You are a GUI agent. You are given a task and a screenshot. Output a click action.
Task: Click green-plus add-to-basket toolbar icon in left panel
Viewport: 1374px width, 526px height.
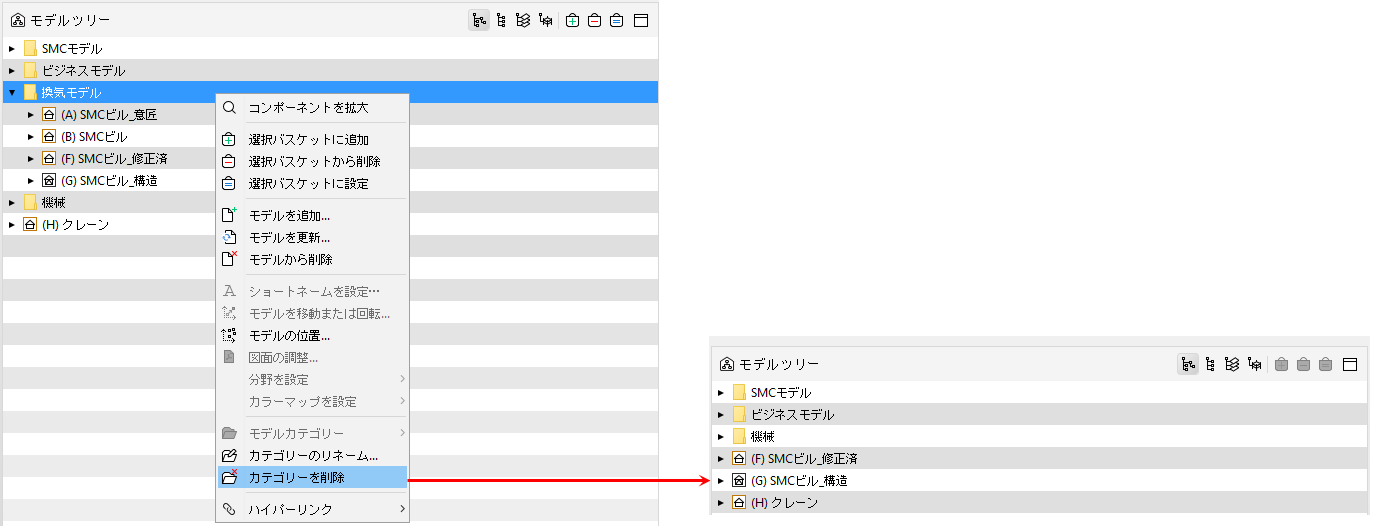tap(572, 20)
